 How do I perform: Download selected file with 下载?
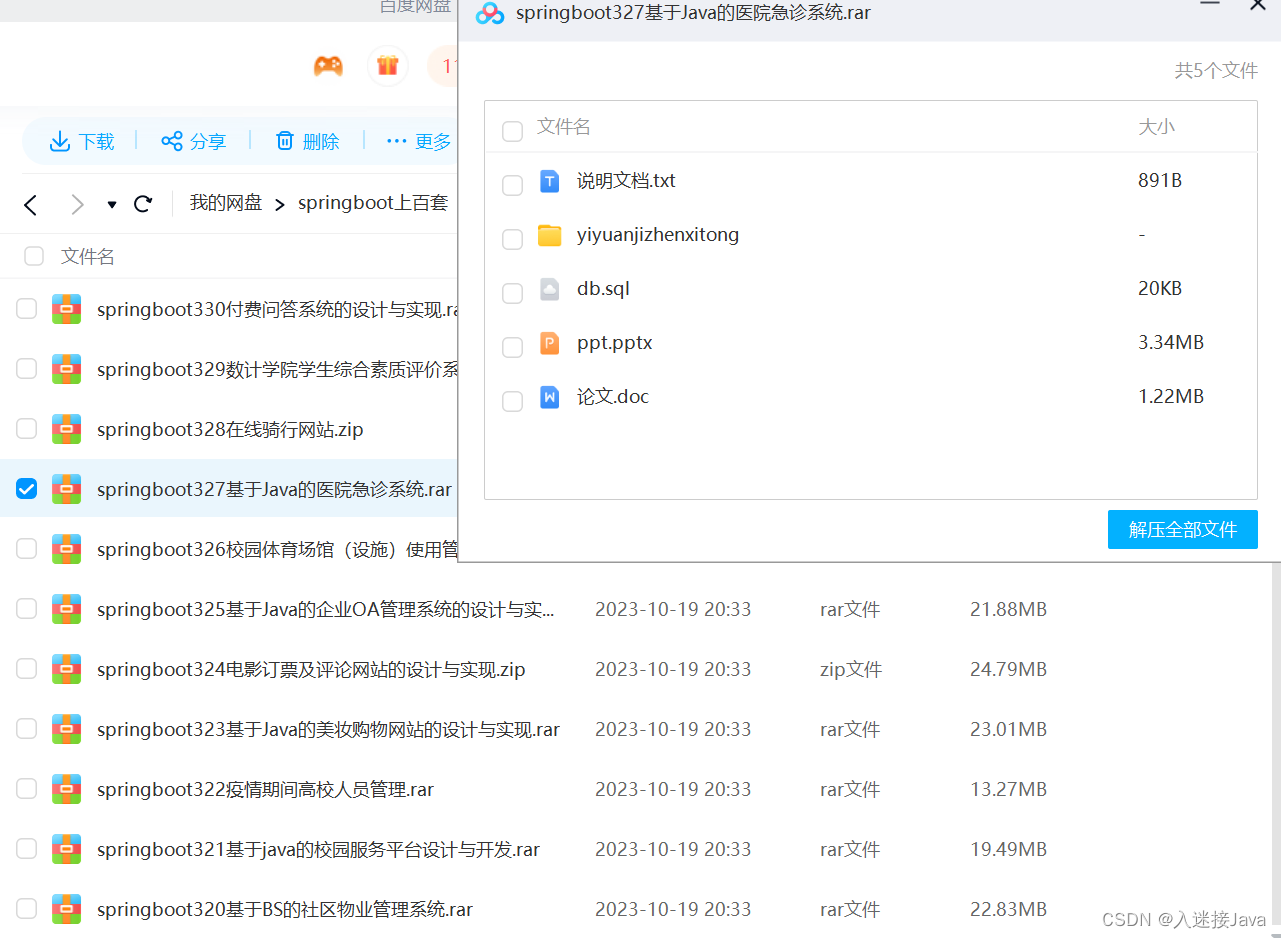[82, 142]
